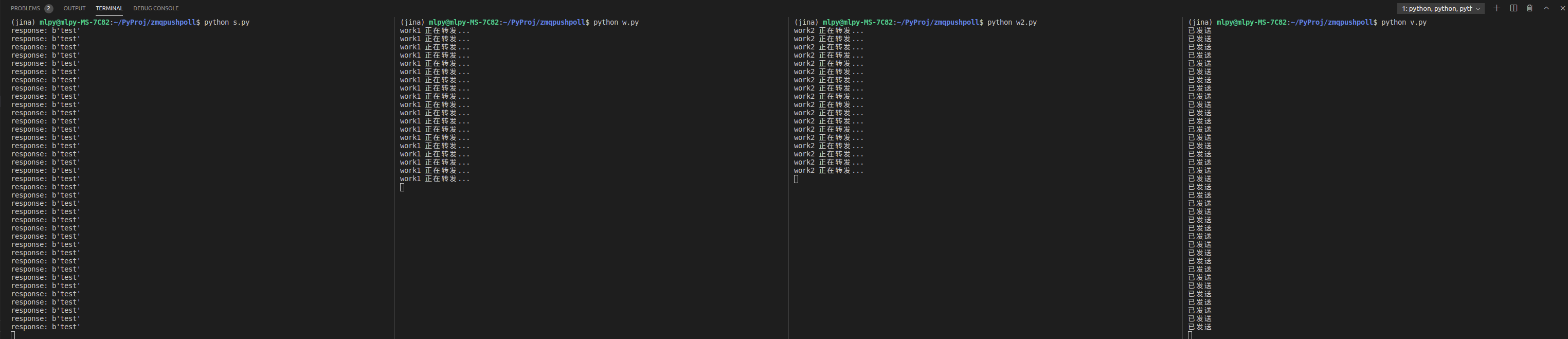Click the Split Terminal icon
This screenshot has width=1568, height=339.
point(1514,8)
